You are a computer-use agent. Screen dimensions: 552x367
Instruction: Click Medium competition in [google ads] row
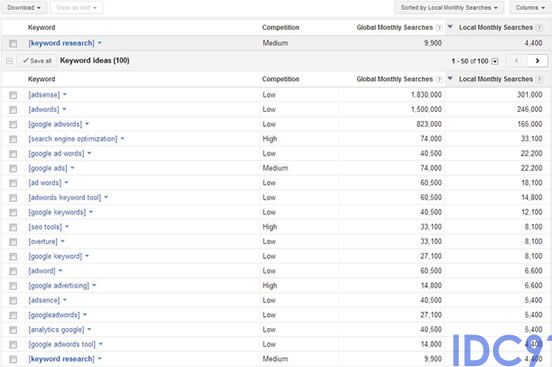(275, 168)
